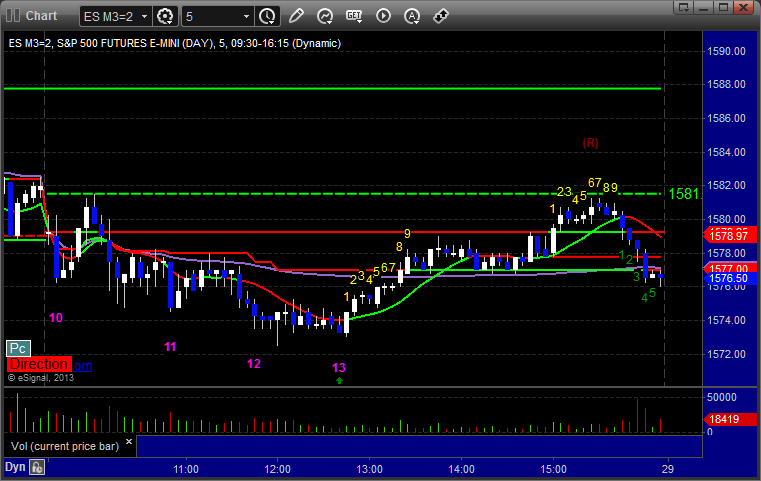Open the studies chart-line menu
761x481 pixels.
pos(325,16)
